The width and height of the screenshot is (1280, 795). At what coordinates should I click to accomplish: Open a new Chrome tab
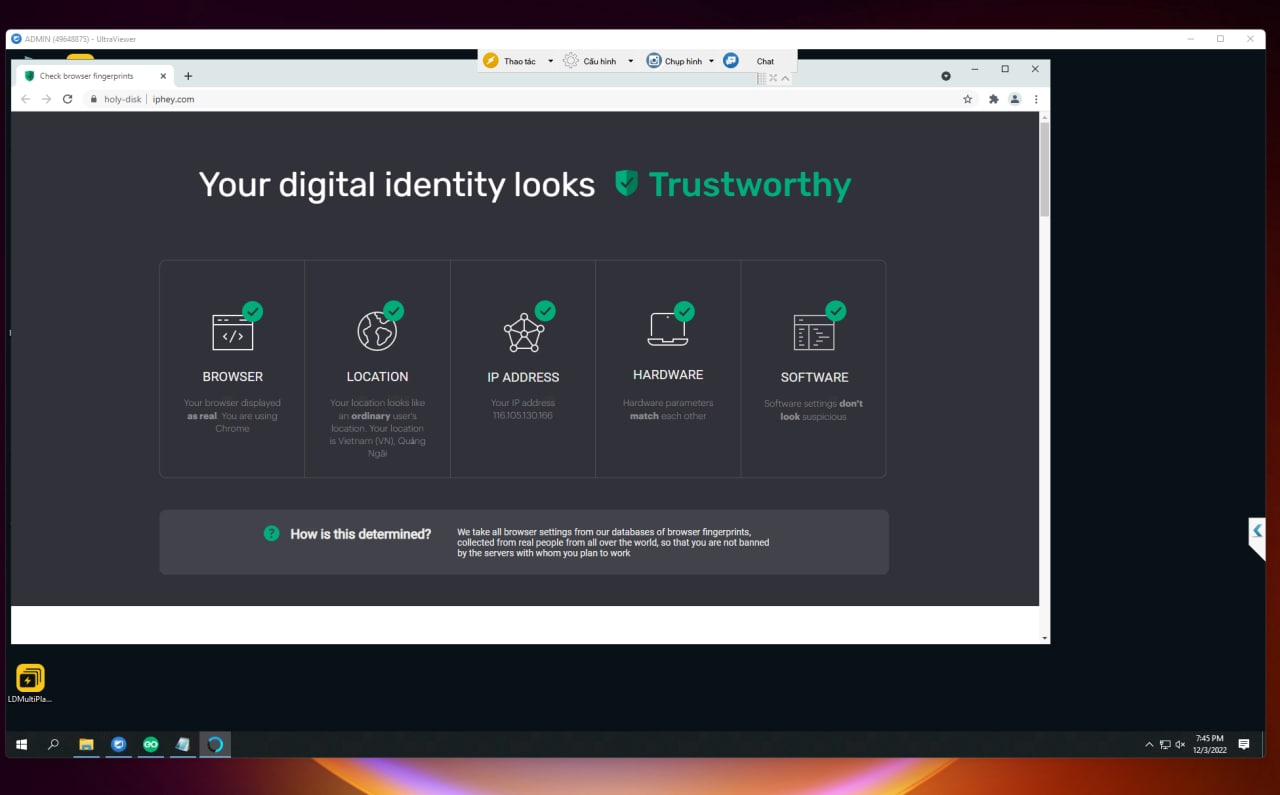pos(188,76)
